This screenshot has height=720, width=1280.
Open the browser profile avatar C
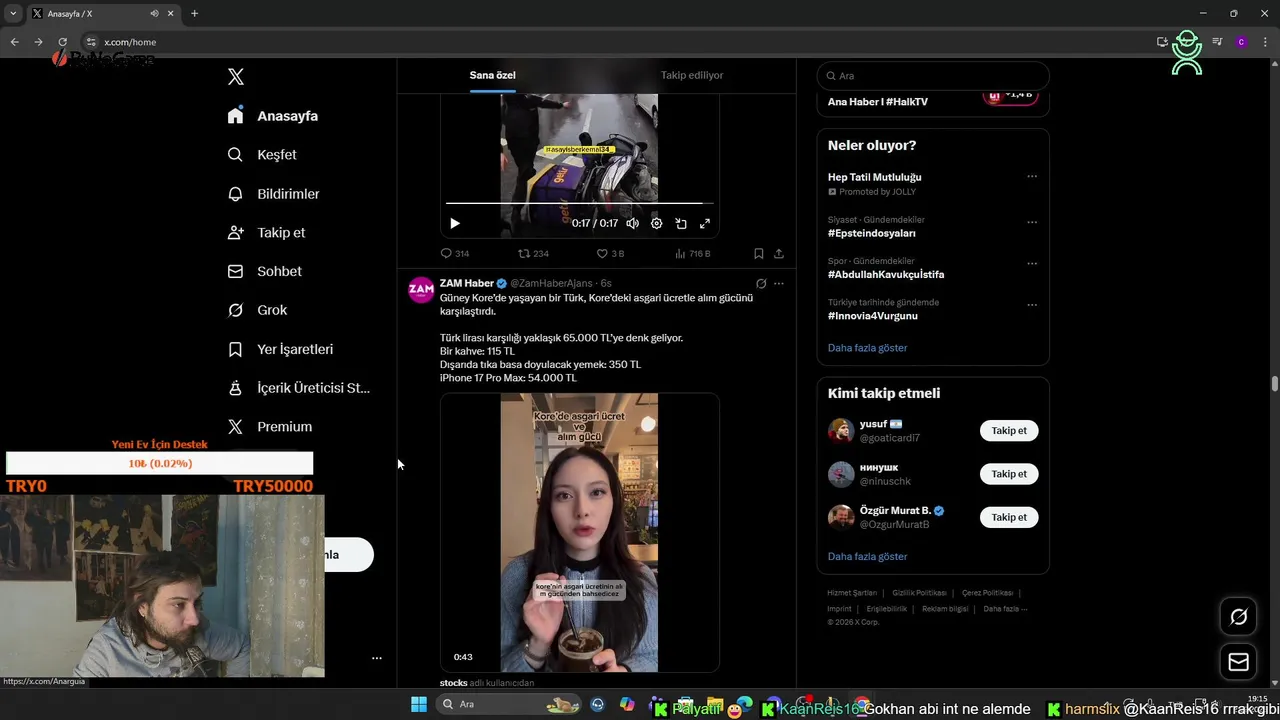(1241, 42)
